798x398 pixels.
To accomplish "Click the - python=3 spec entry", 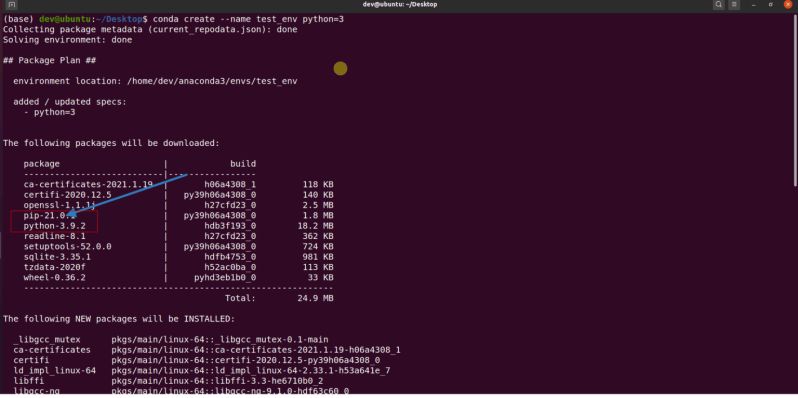I will 49,112.
